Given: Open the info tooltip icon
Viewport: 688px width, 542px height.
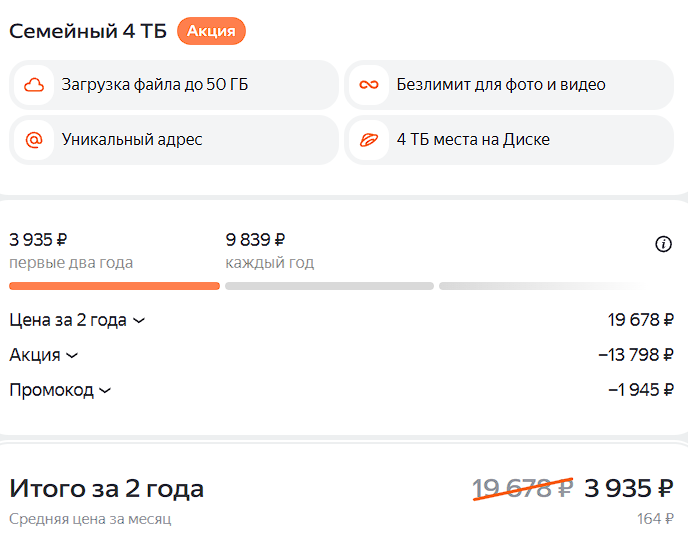Looking at the screenshot, I should pyautogui.click(x=663, y=244).
